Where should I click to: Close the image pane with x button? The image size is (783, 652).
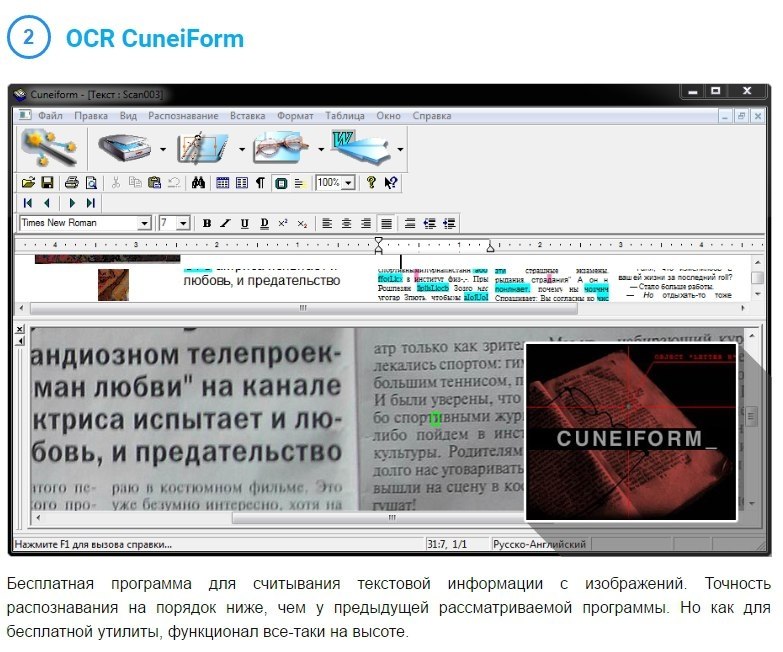[x=19, y=329]
